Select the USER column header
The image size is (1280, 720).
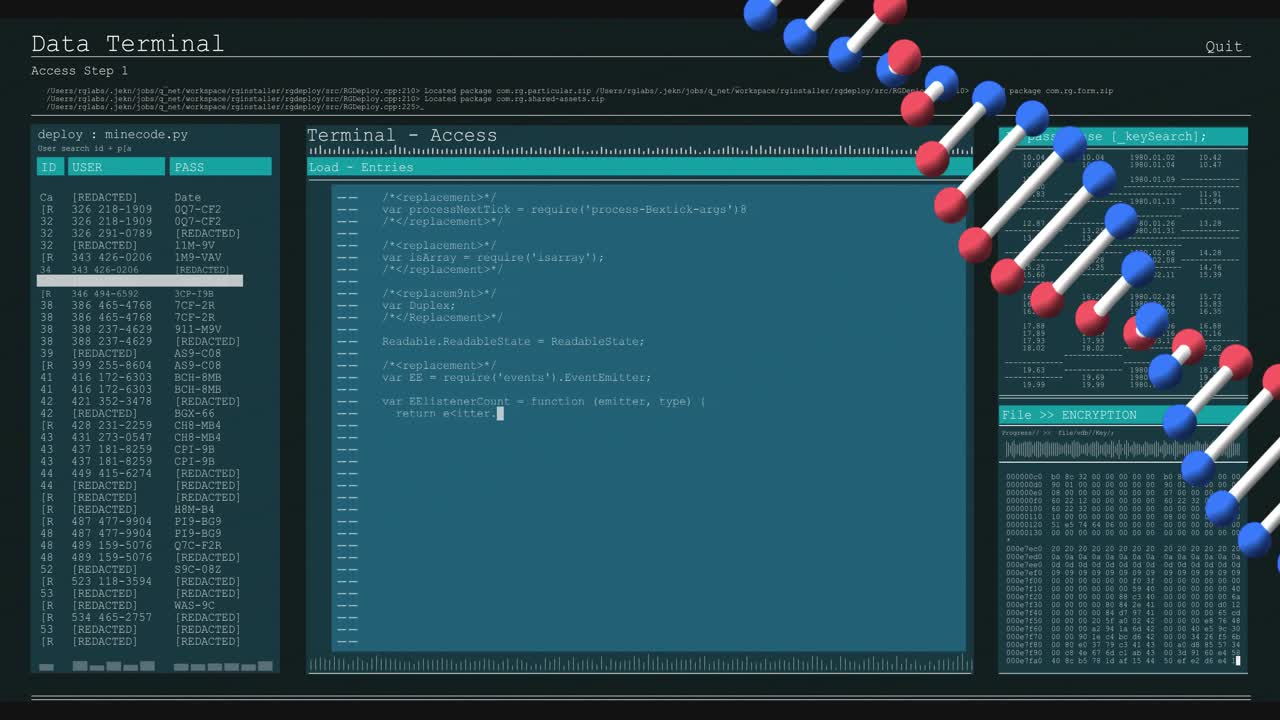pos(116,167)
